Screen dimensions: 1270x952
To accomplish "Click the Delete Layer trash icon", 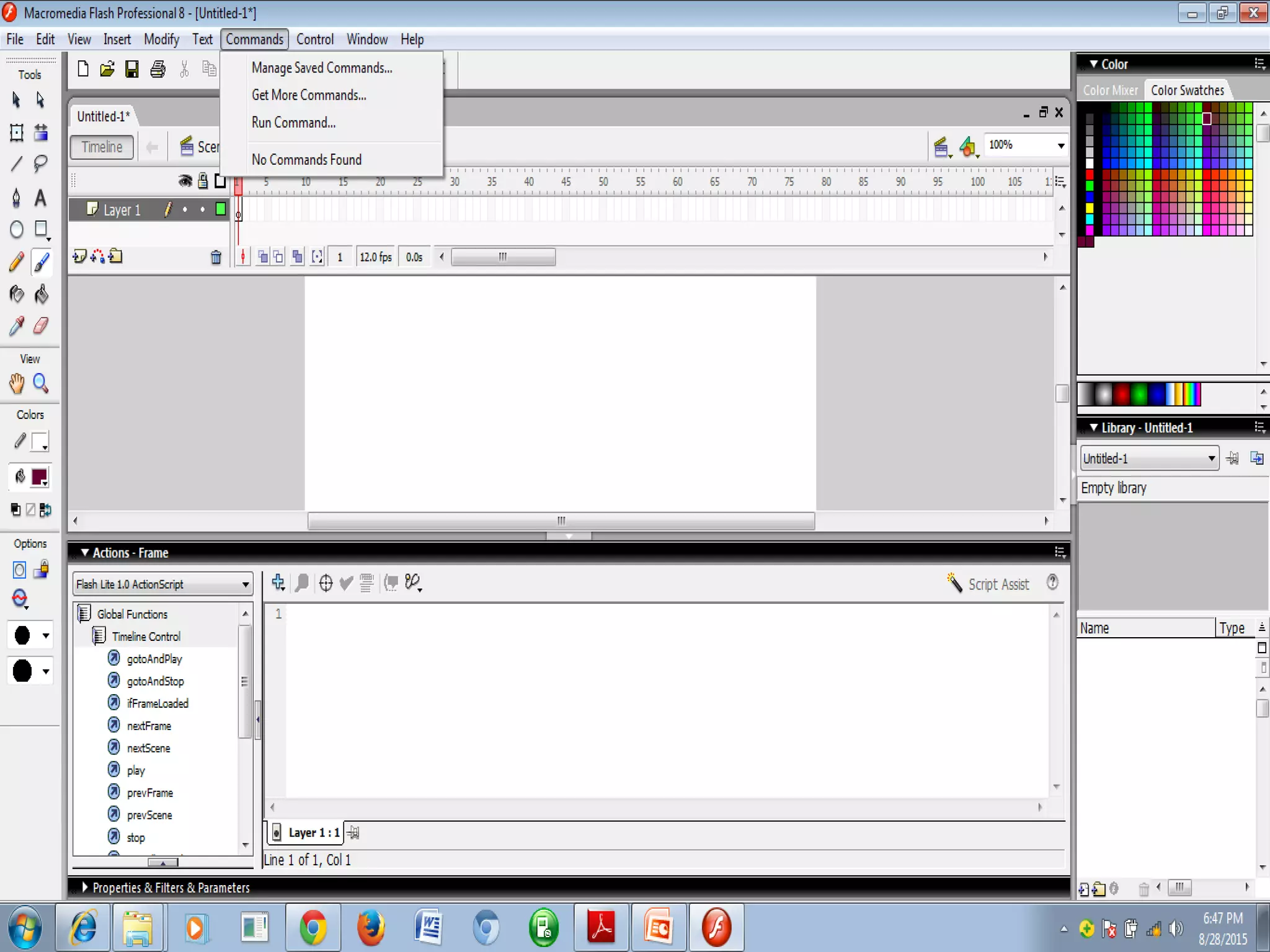I will [216, 257].
